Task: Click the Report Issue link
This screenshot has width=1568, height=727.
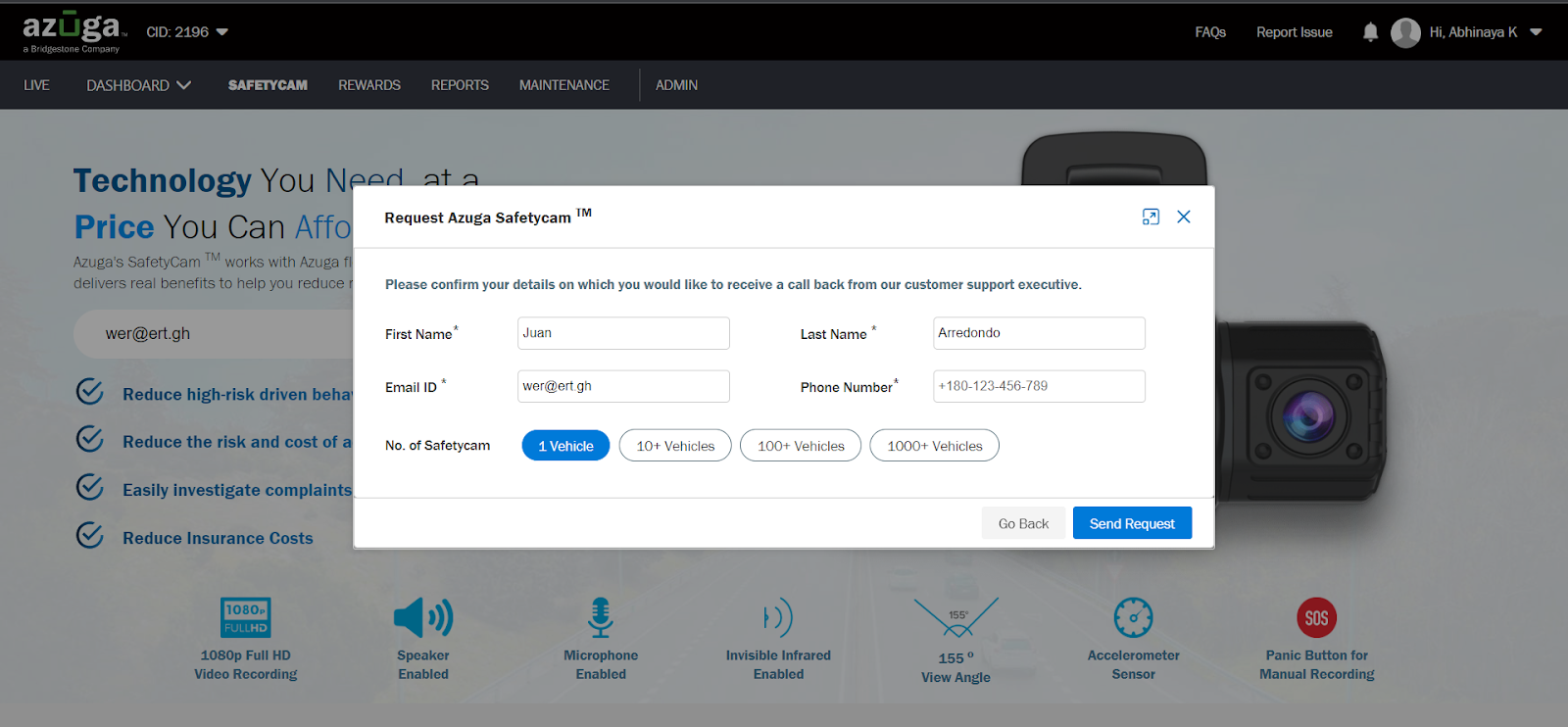Action: pos(1295,32)
